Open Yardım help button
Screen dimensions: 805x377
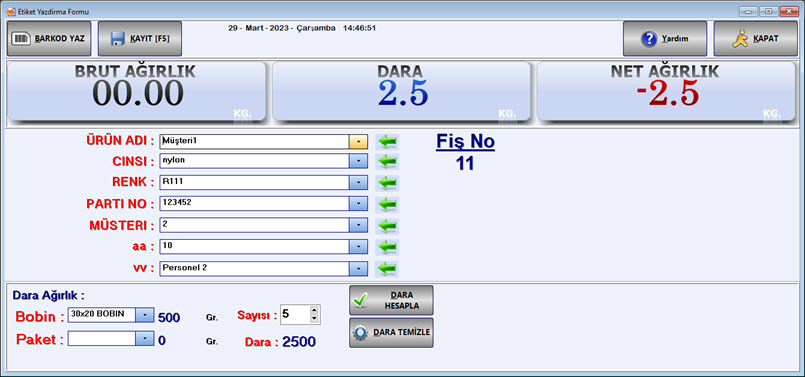[x=665, y=39]
